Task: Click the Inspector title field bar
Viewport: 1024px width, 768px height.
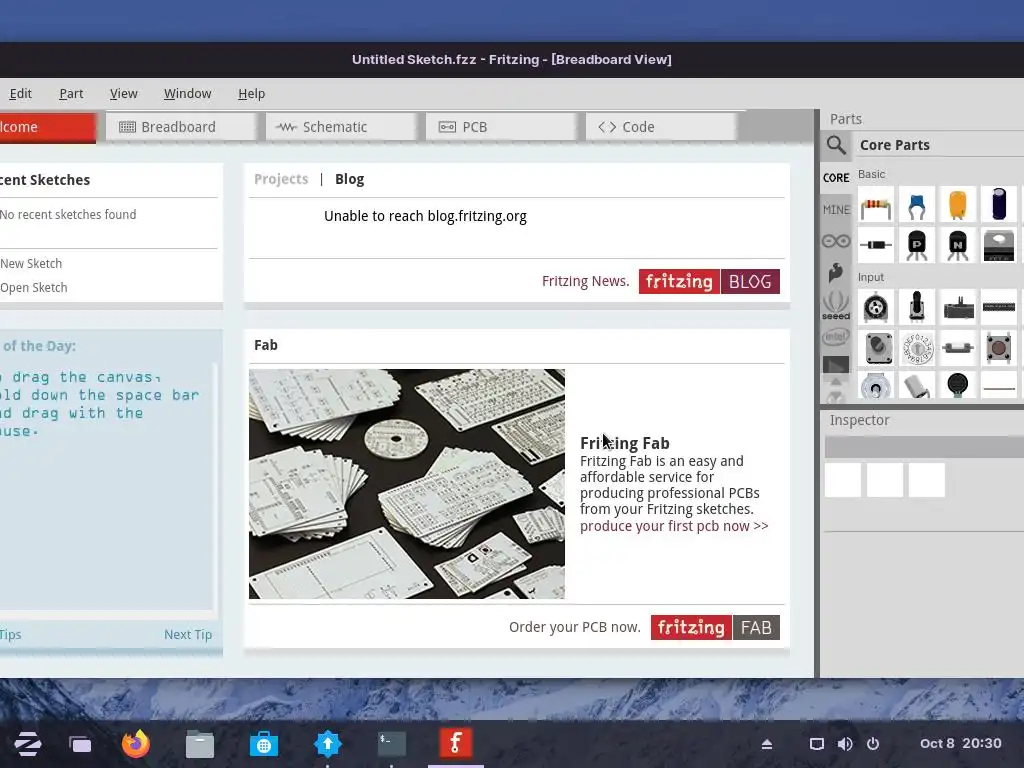Action: [x=924, y=447]
